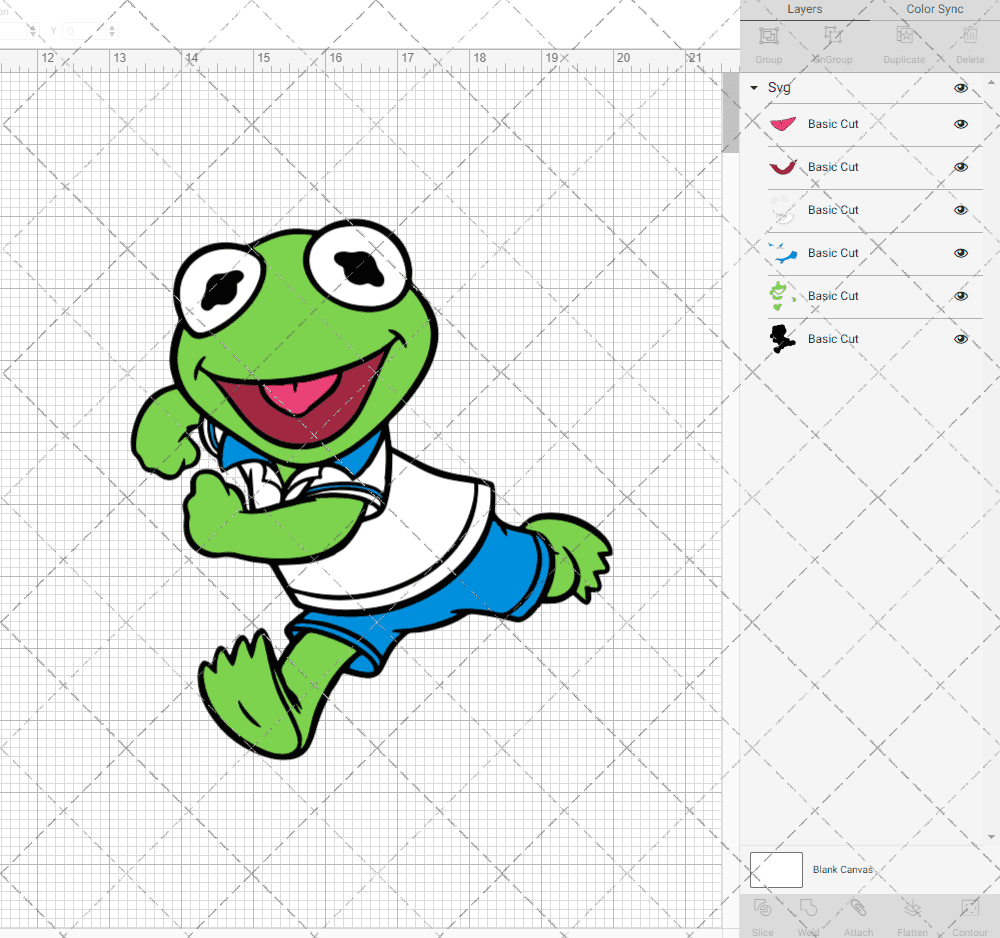Click the canvas vertical scrollbar thumb
This screenshot has height=938, width=1000.
(730, 112)
